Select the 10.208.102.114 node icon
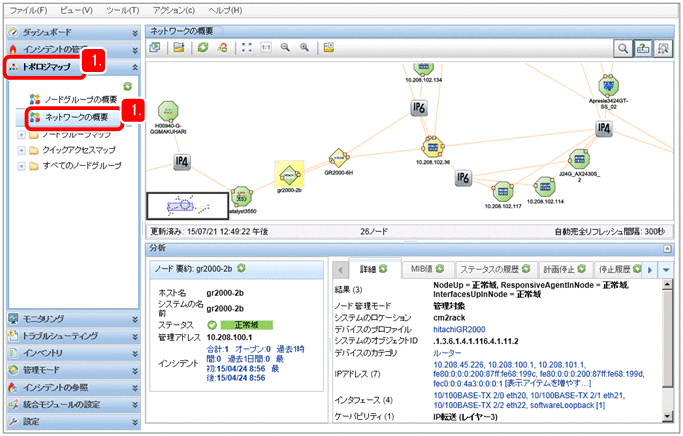The image size is (683, 436). [x=545, y=187]
